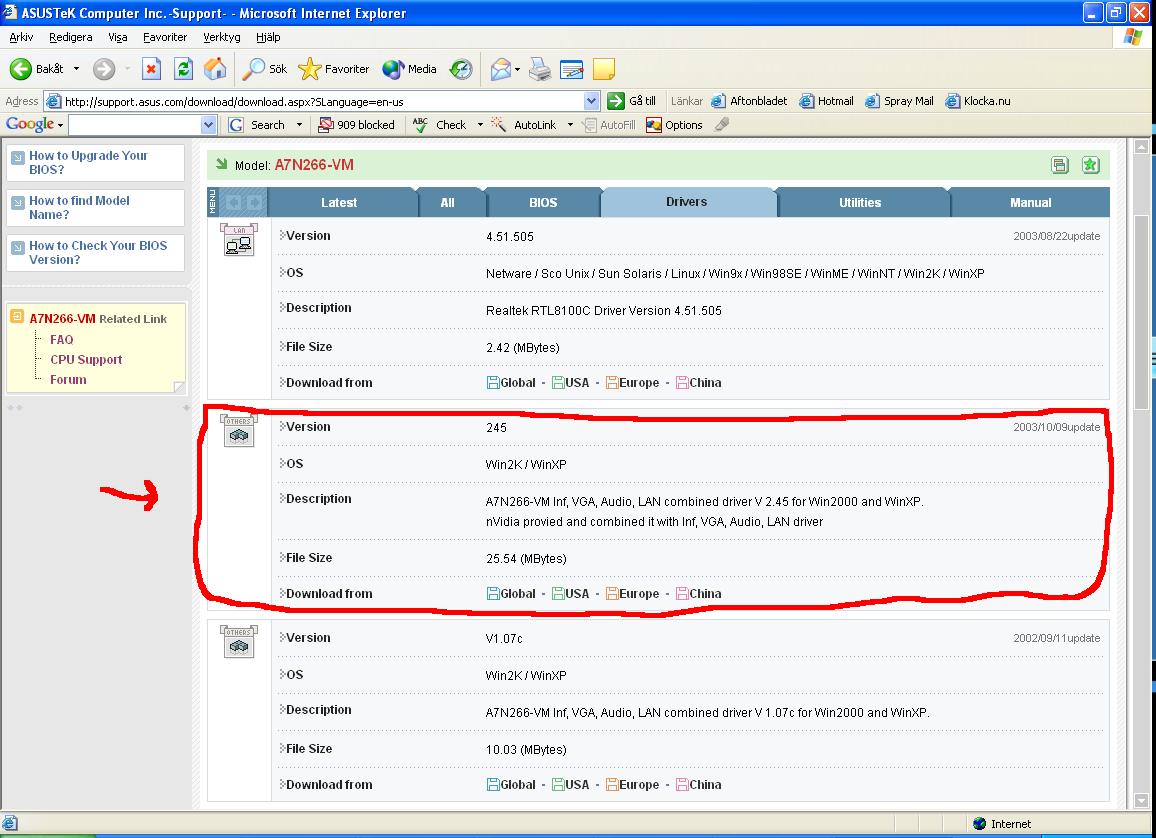Click the 909 blocked popup button
1156x838 pixels.
[357, 125]
